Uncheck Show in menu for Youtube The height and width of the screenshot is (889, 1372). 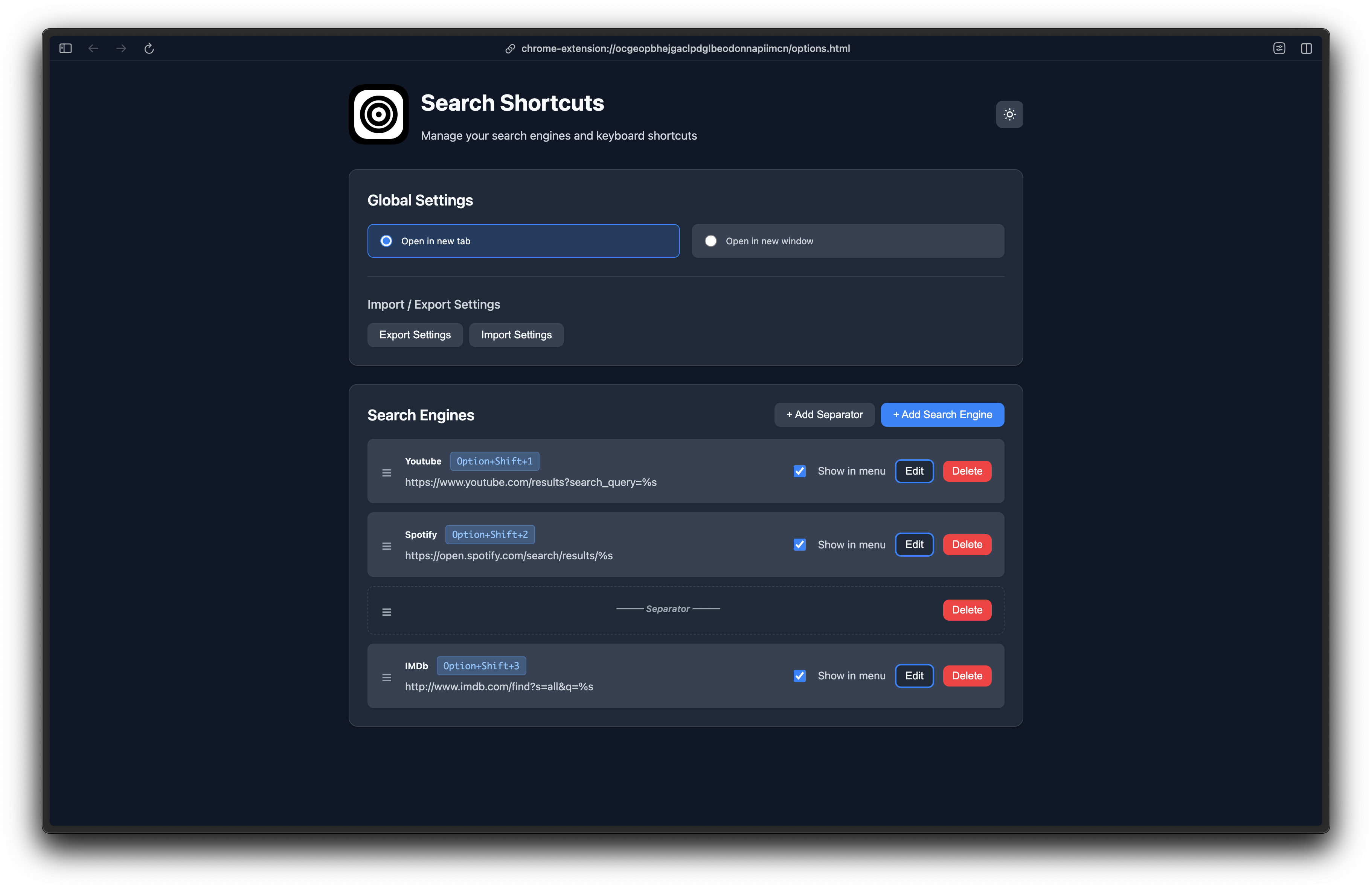tap(800, 471)
